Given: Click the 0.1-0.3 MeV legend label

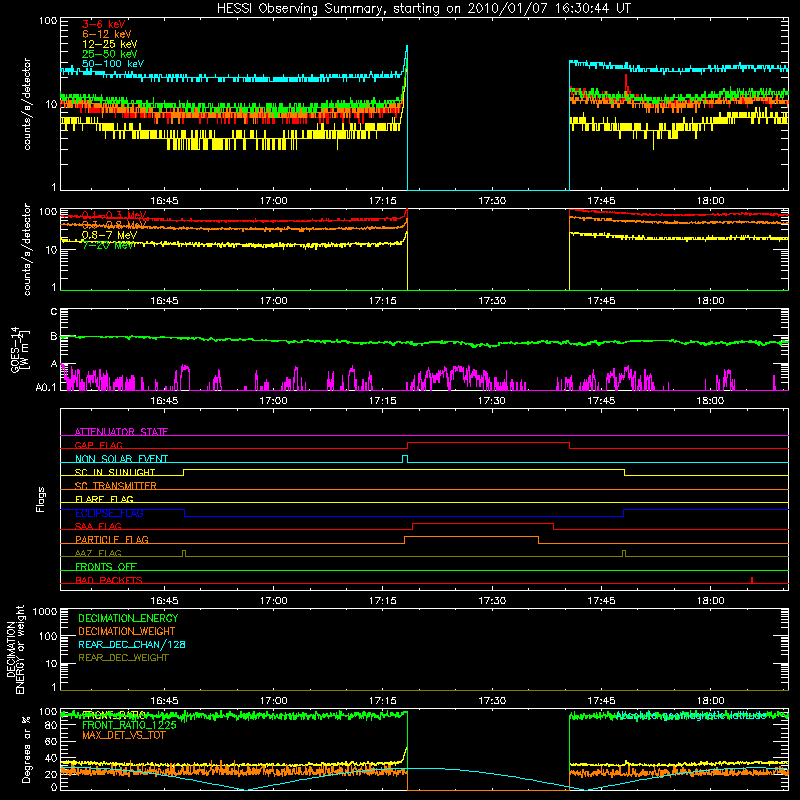Looking at the screenshot, I should (114, 215).
